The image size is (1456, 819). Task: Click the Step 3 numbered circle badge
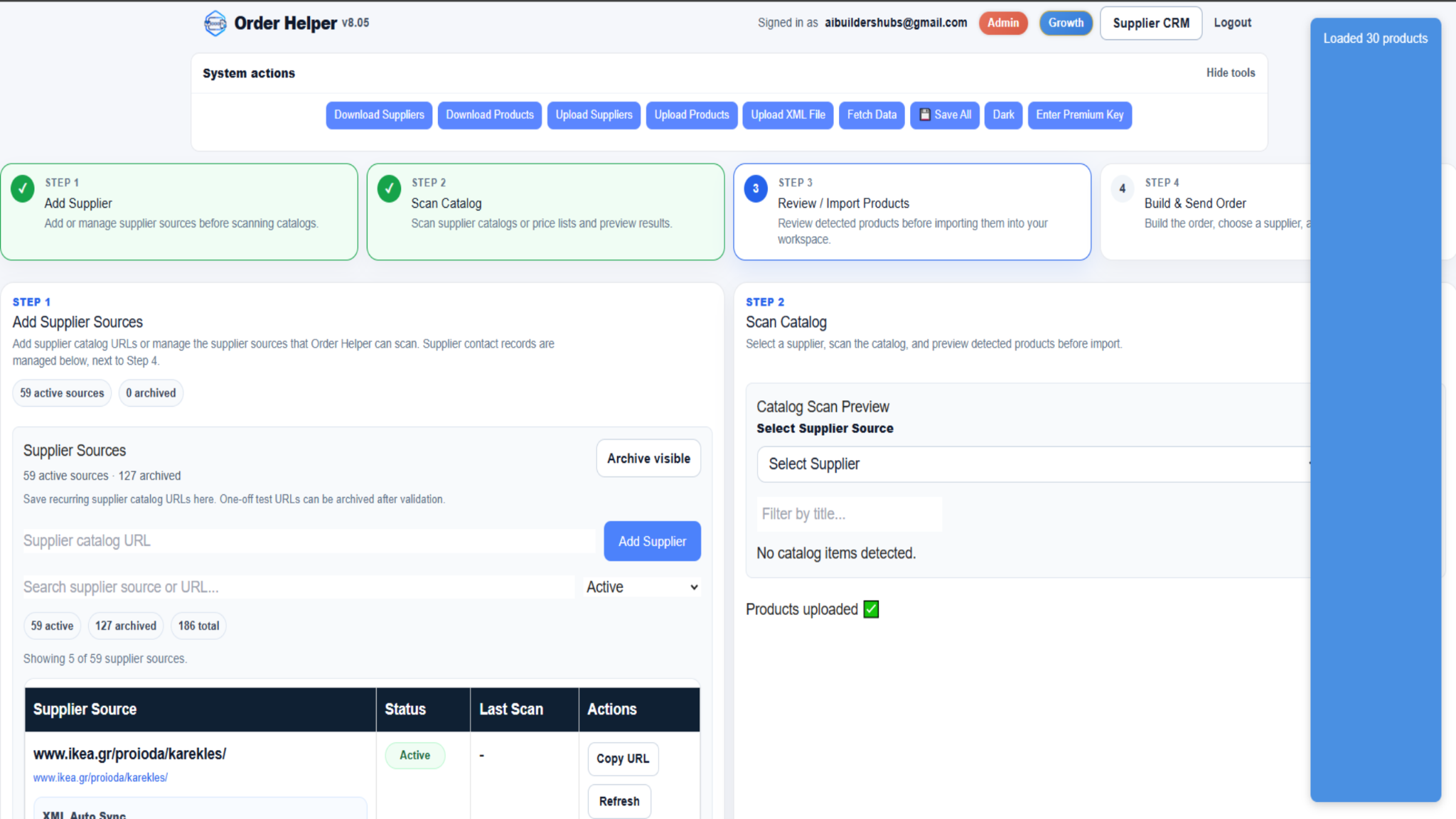(x=756, y=189)
